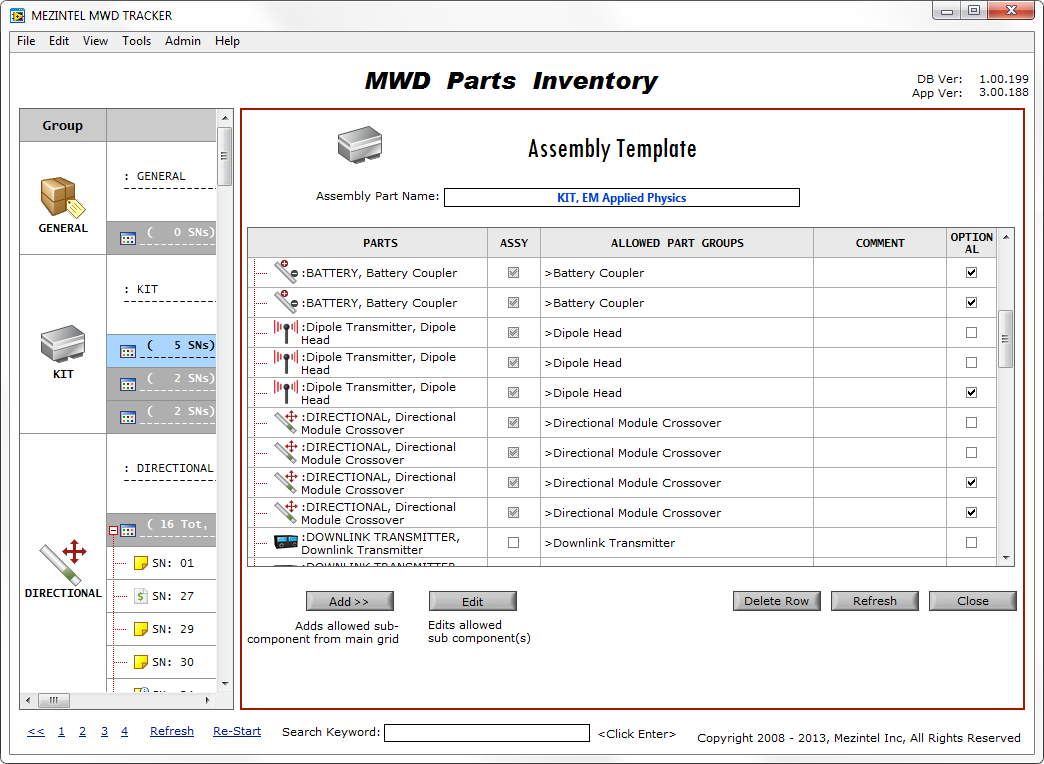Click the grid icon beside 5 SNs
The height and width of the screenshot is (764, 1044).
coord(128,352)
